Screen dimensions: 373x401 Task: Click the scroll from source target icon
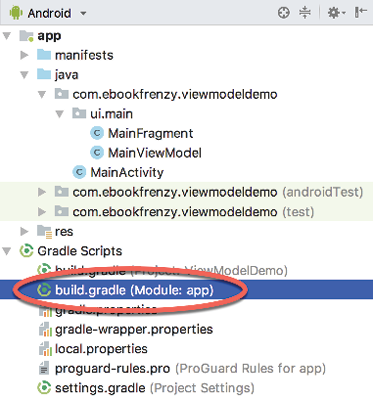284,13
